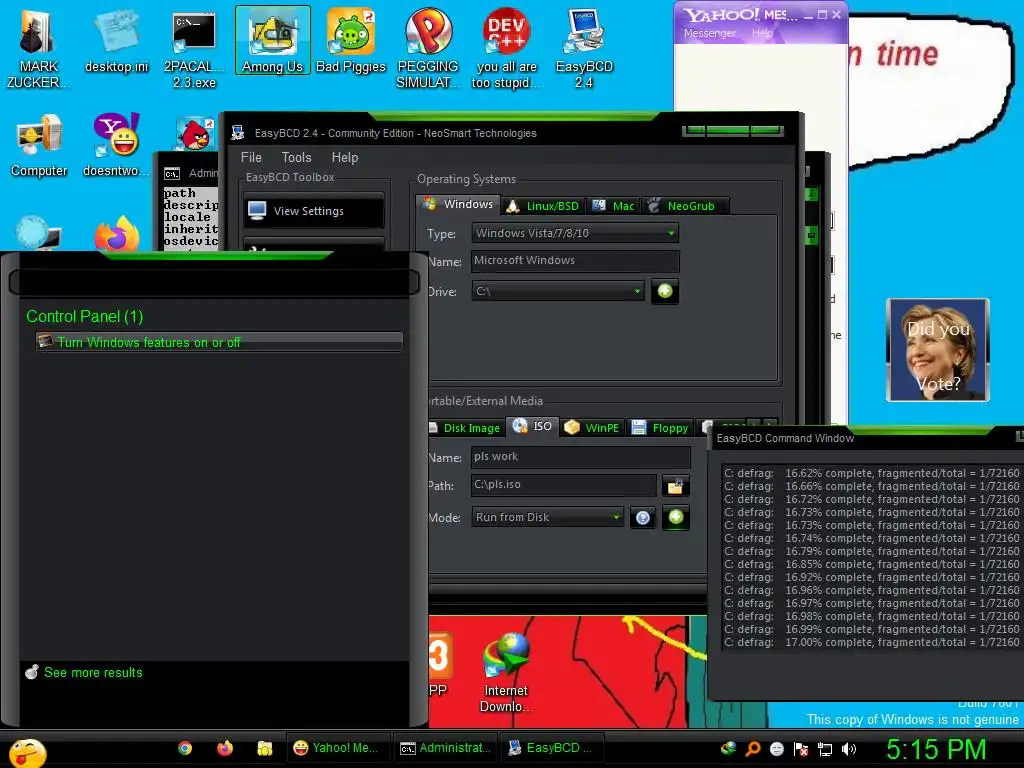Viewport: 1024px width, 768px height.
Task: Click the '17.00% complete' defrag line
Action: (871, 643)
